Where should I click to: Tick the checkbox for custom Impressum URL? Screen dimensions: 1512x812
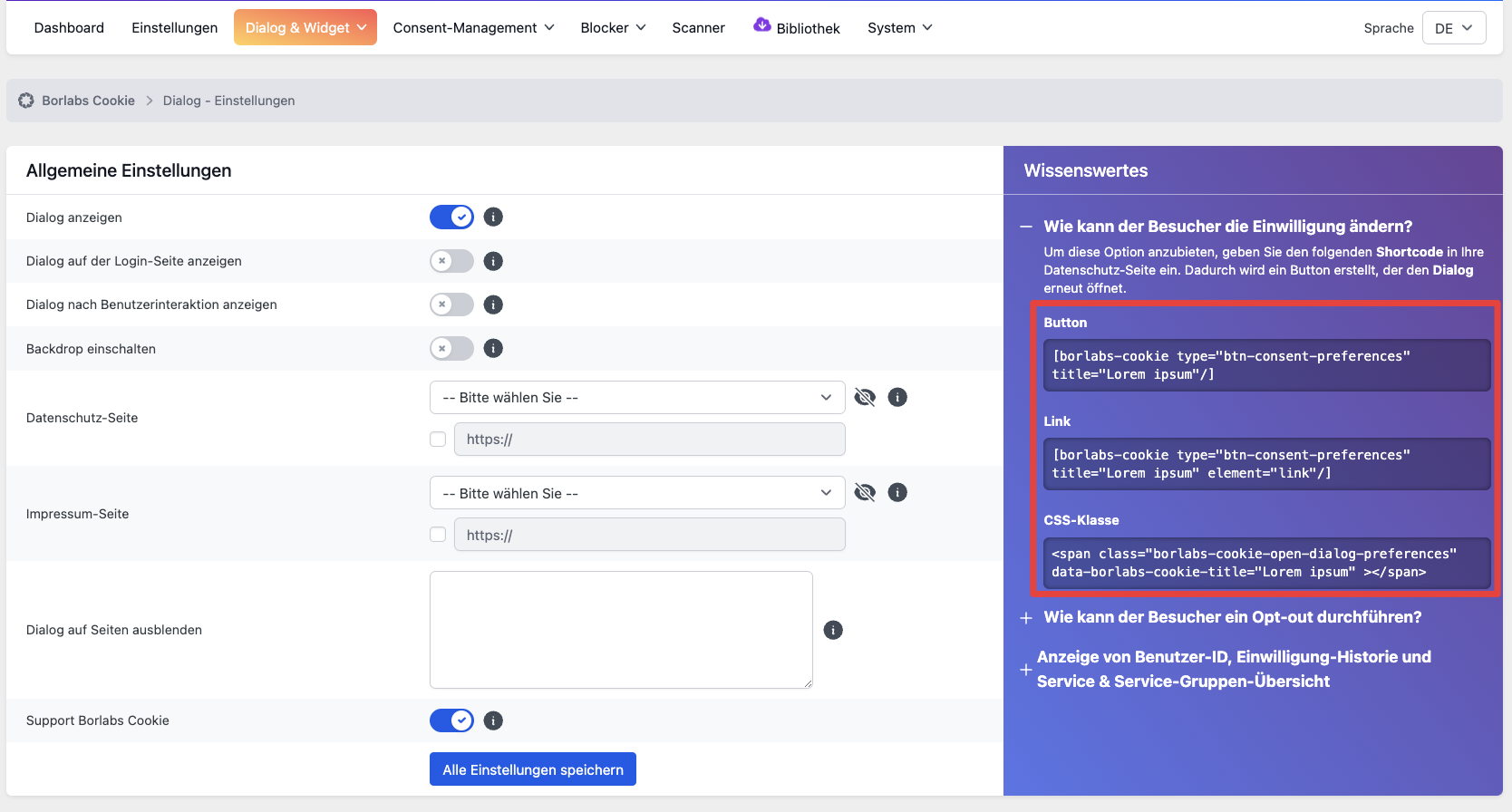tap(438, 535)
